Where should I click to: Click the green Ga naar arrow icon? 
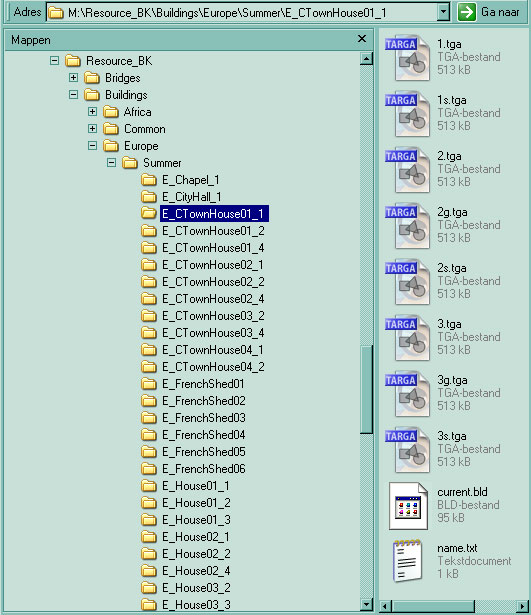click(467, 12)
